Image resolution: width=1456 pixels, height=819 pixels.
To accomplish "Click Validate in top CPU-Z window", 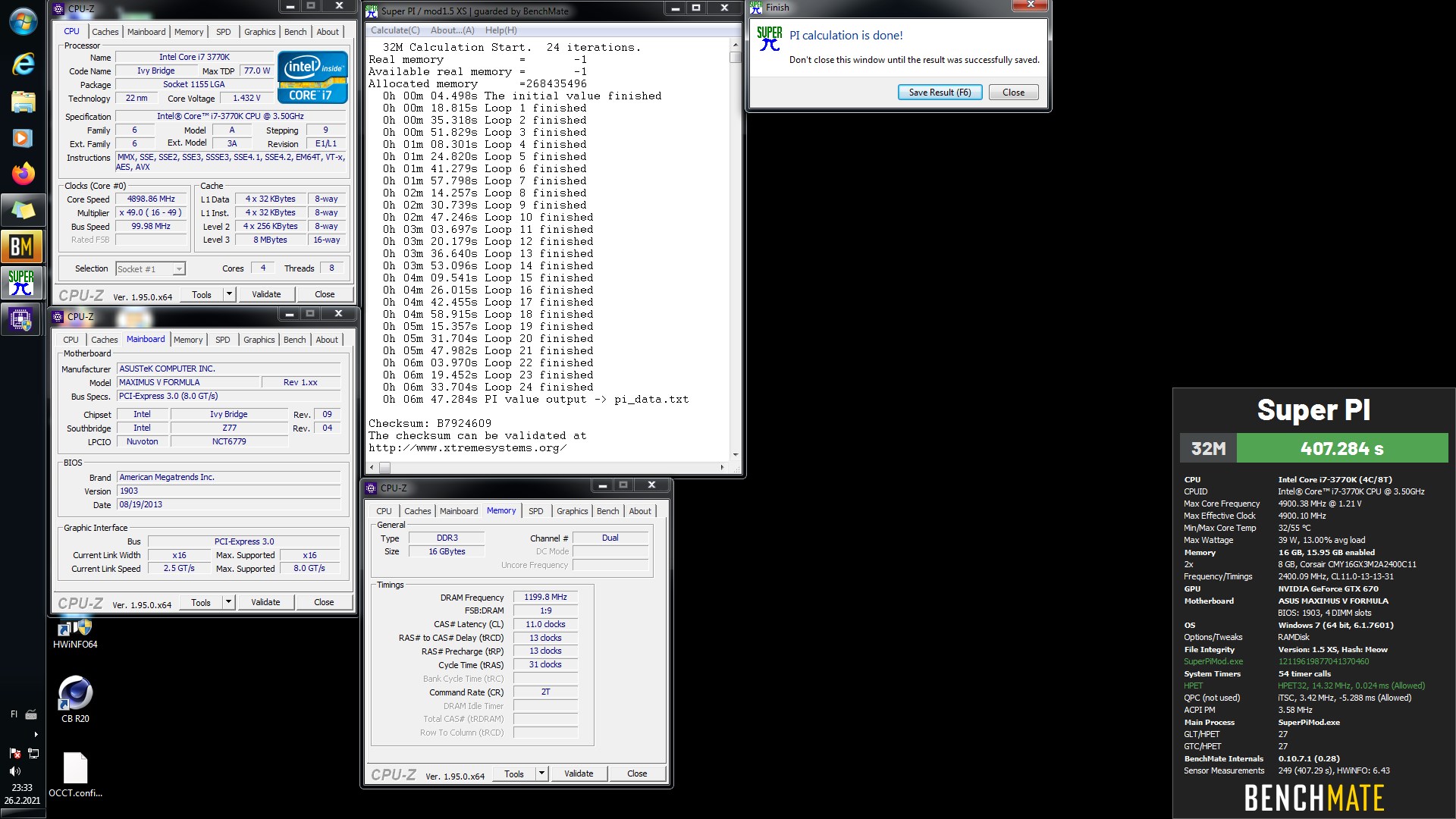I will coord(266,294).
